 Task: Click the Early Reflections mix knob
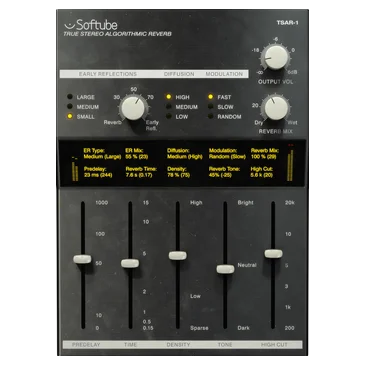tap(133, 107)
